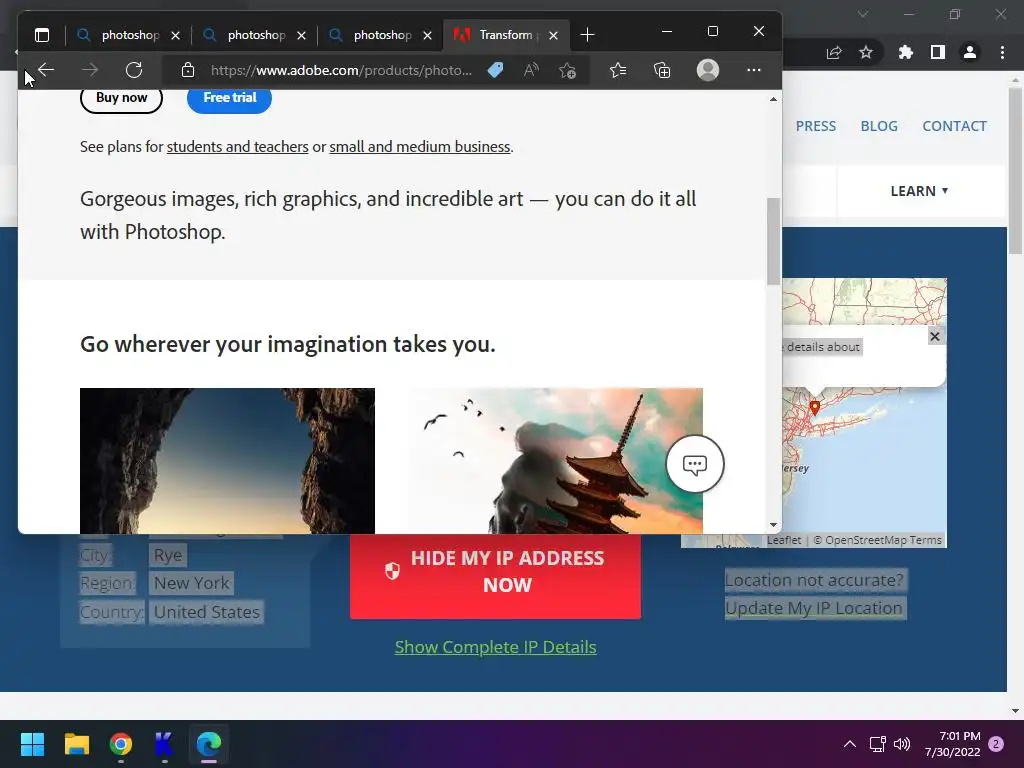
Task: Open Chrome extensions puzzle icon
Action: 905,52
